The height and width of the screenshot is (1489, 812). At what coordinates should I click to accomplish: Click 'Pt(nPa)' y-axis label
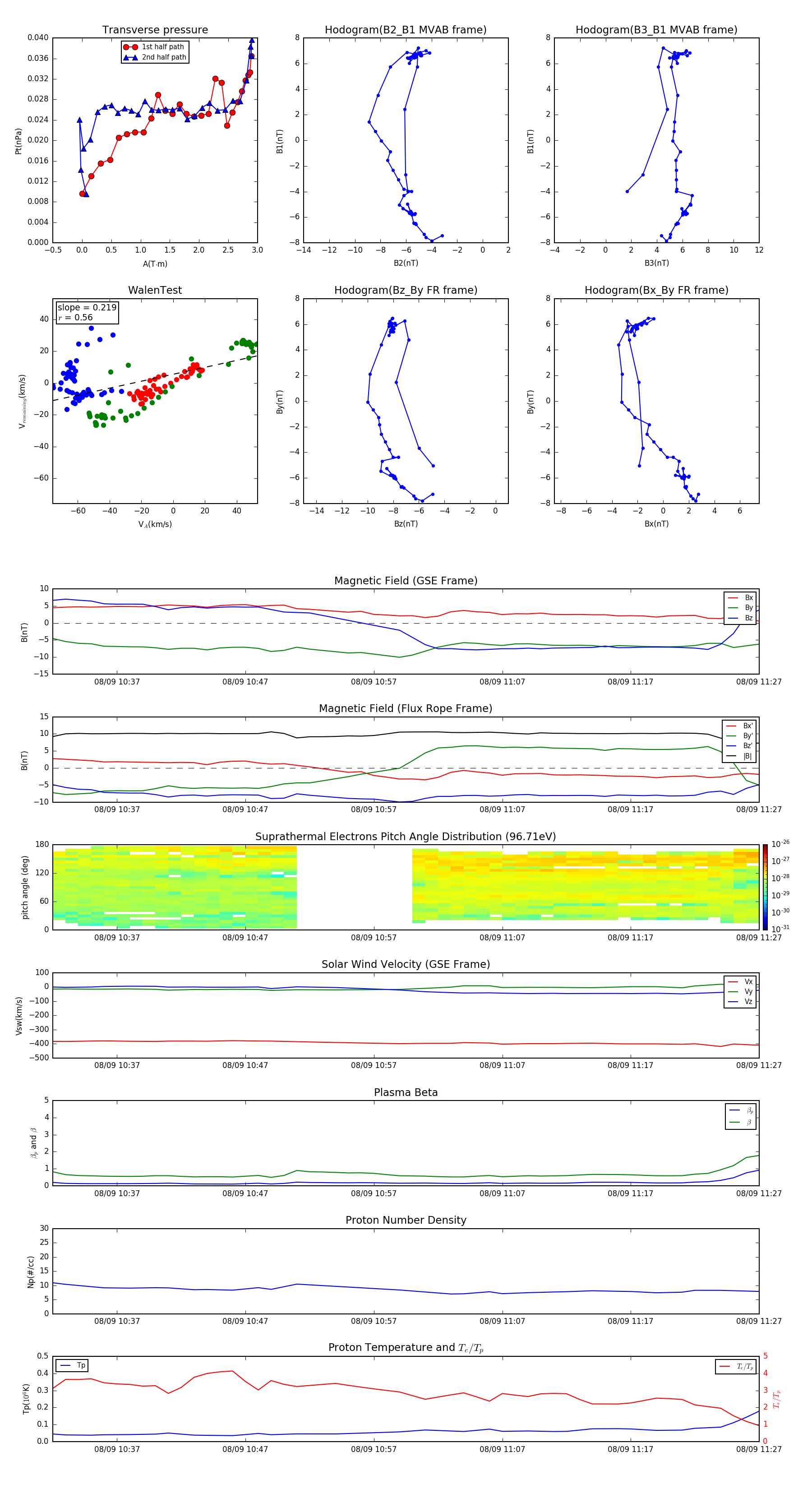pyautogui.click(x=18, y=141)
